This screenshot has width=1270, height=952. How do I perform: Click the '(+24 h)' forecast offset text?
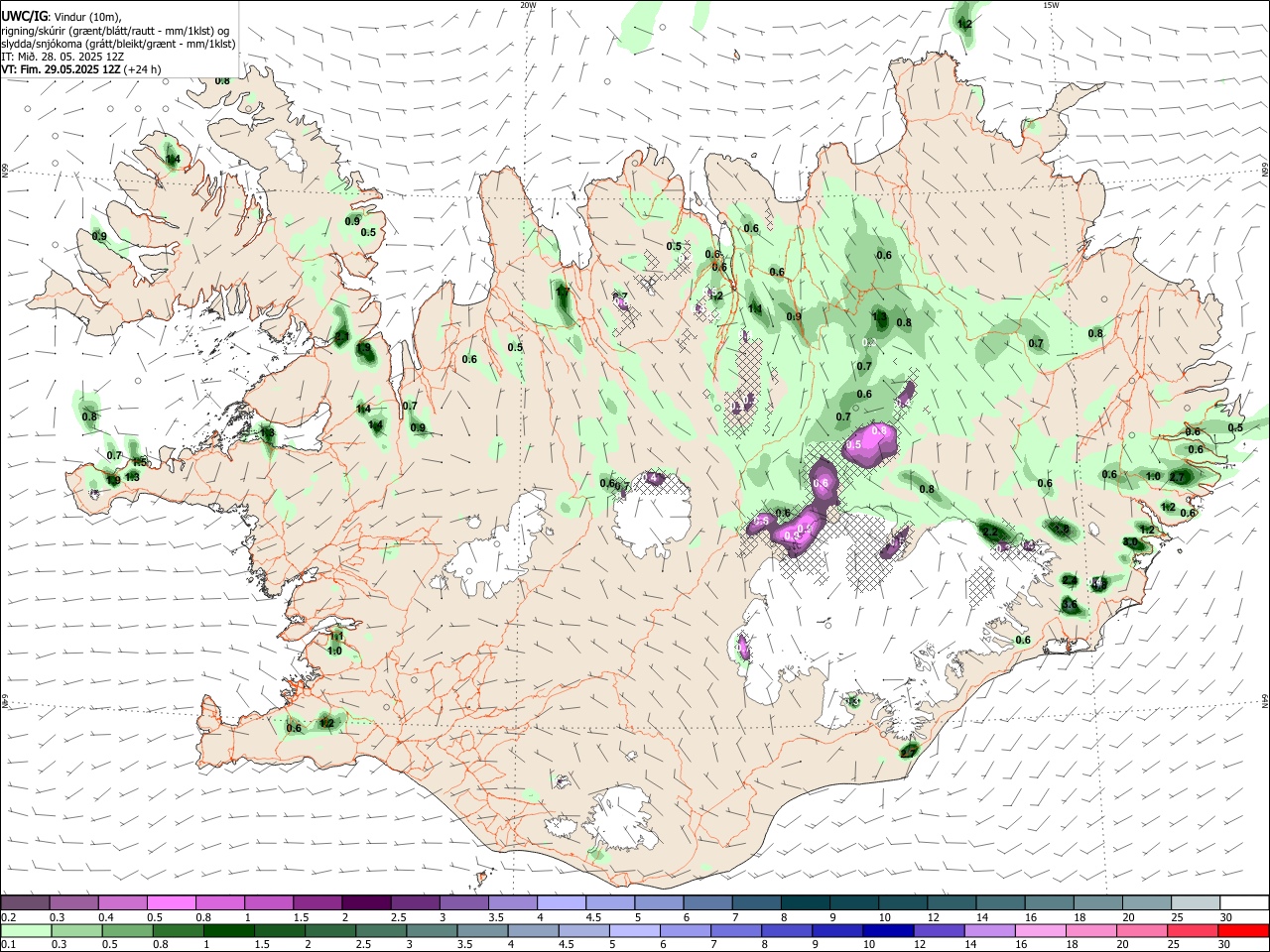coord(143,69)
